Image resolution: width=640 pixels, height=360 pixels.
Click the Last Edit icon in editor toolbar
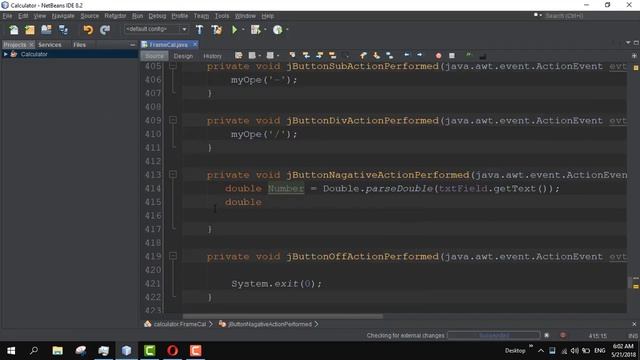click(239, 55)
